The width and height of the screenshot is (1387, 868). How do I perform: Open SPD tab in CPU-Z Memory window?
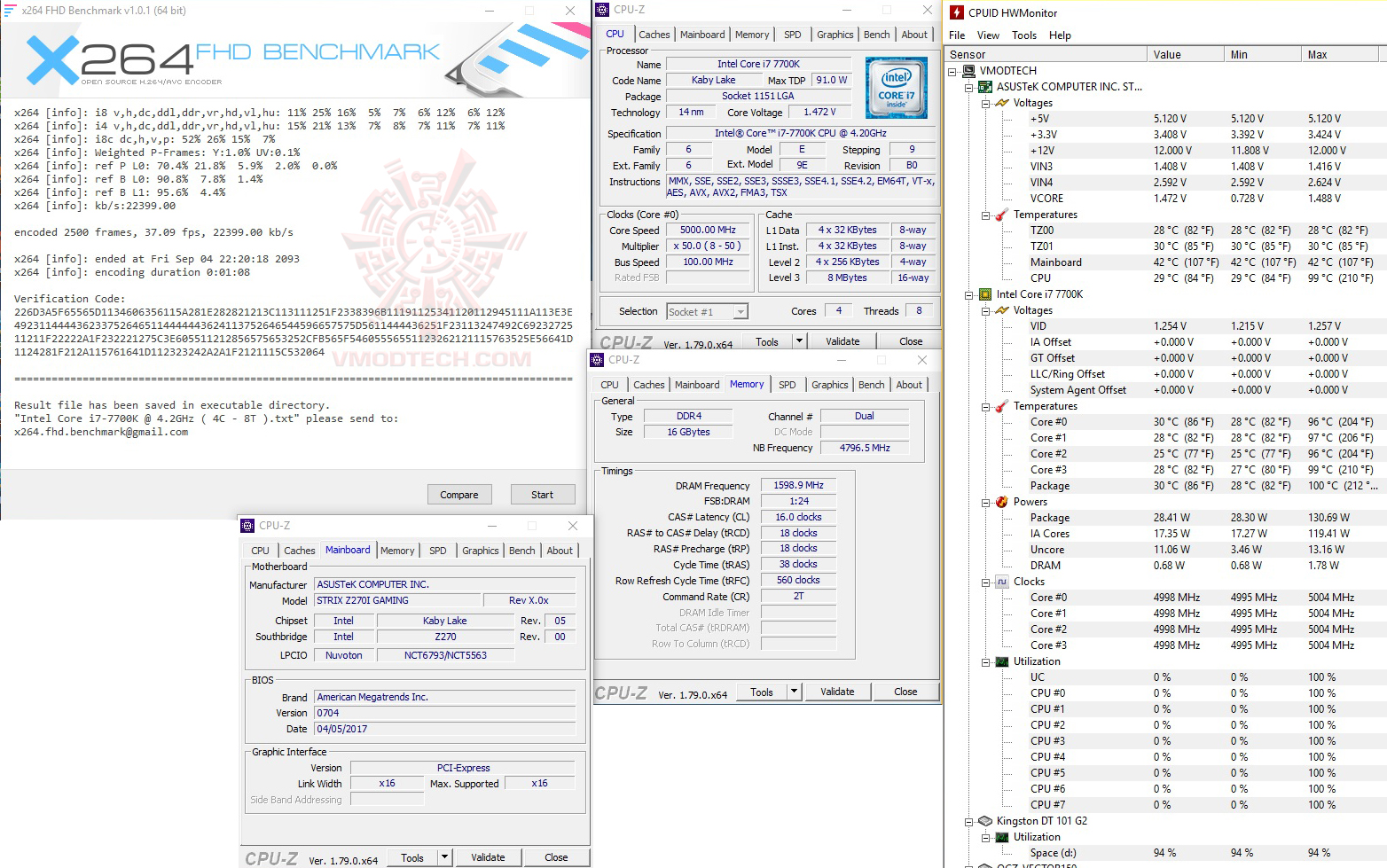click(788, 385)
